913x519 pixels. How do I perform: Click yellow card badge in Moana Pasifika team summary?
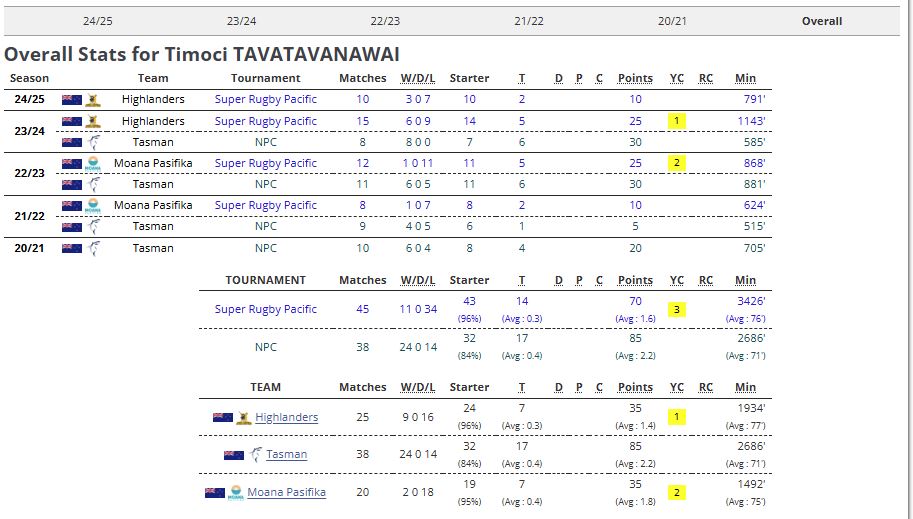677,492
